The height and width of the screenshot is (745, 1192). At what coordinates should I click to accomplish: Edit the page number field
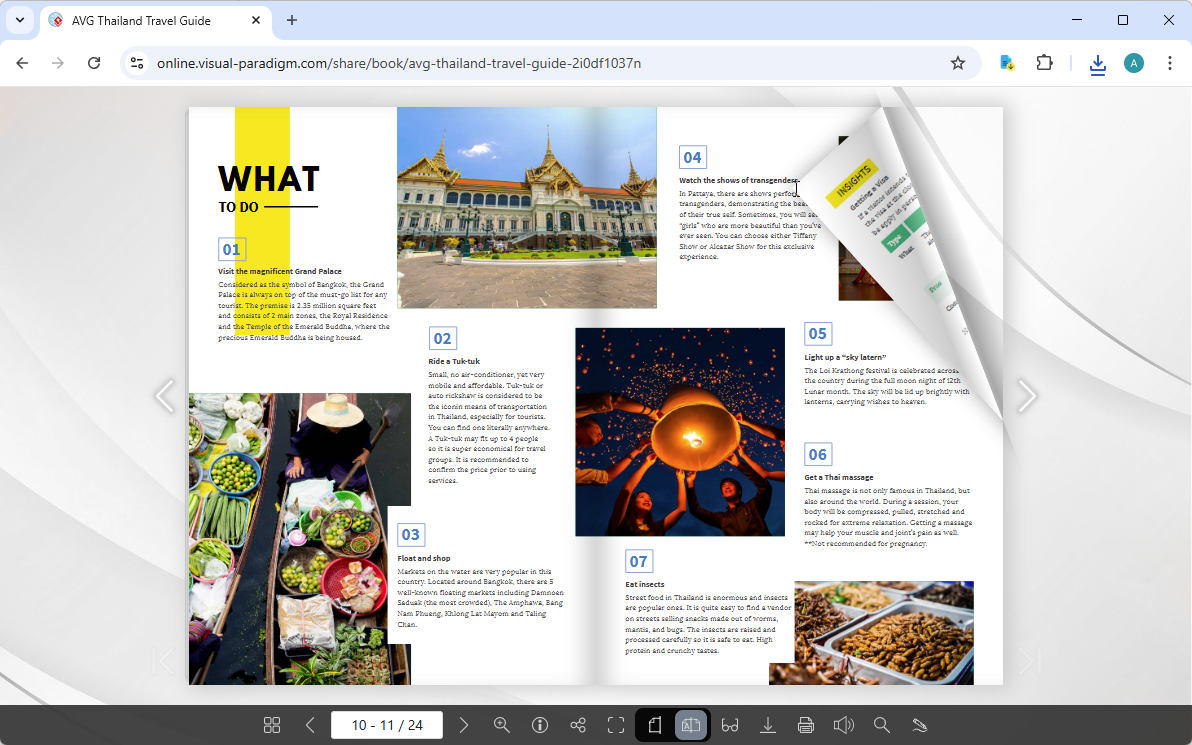point(387,724)
